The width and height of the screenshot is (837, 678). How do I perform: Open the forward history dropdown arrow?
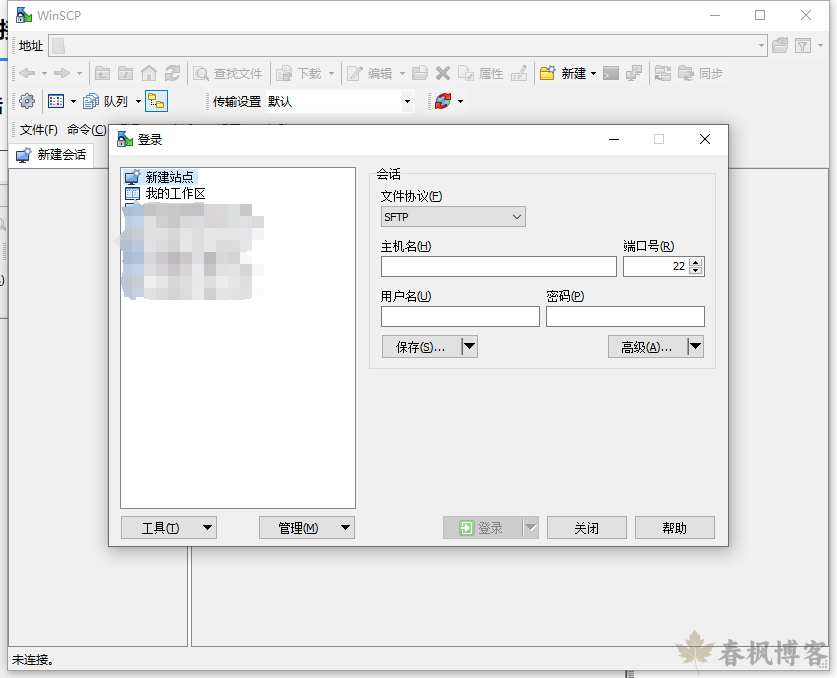pos(79,73)
